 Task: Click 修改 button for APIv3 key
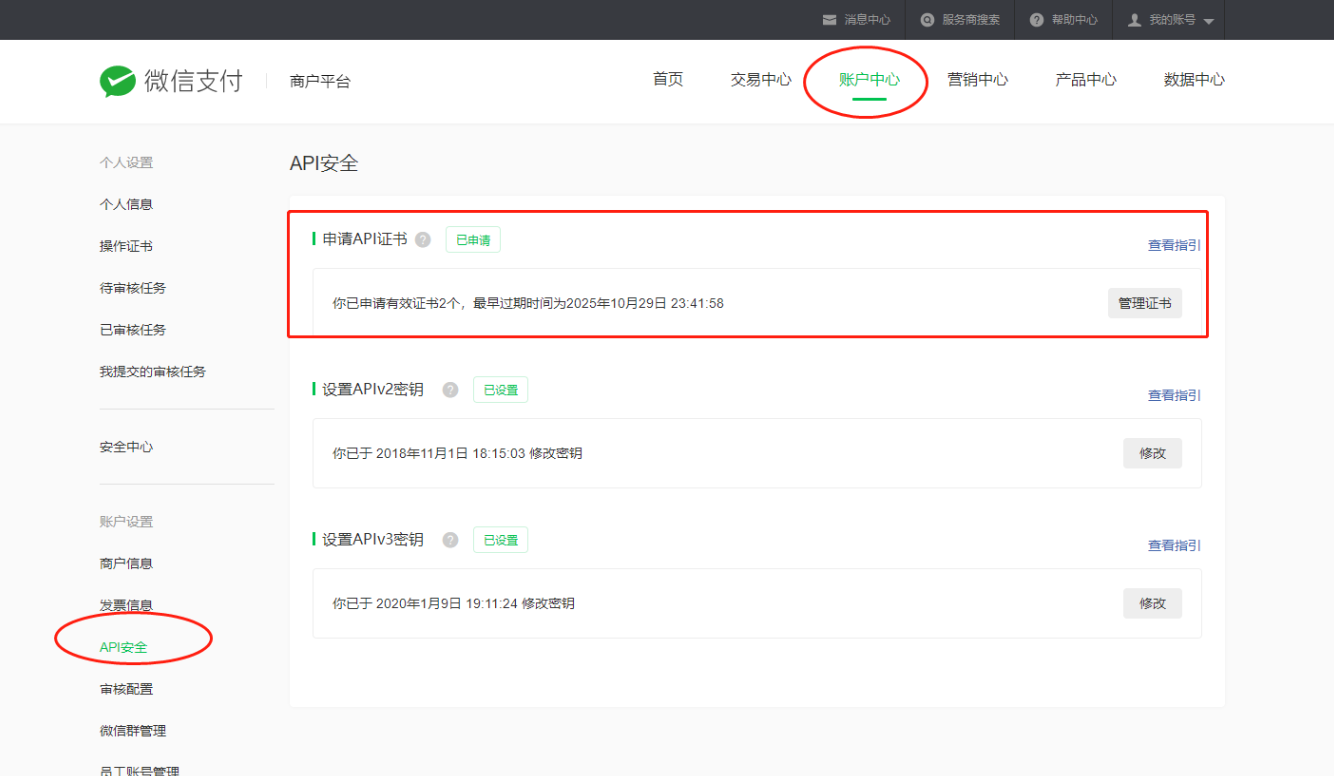[x=1152, y=603]
